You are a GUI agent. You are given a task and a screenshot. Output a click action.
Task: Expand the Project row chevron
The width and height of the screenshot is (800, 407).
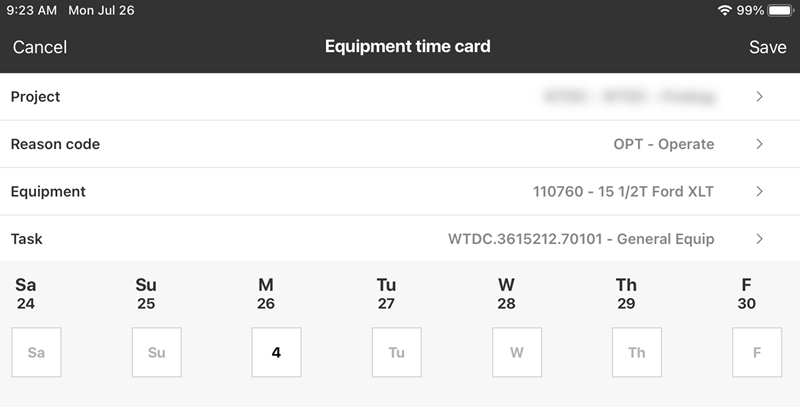760,97
